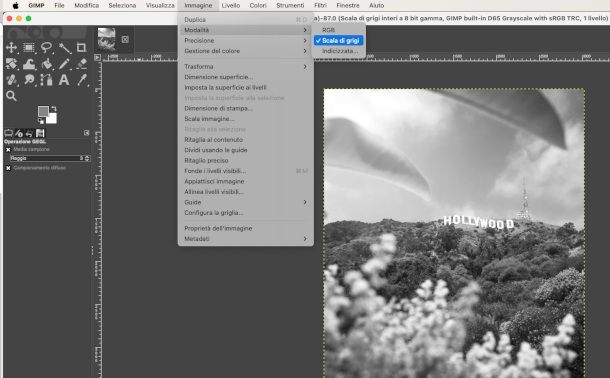This screenshot has height=378, width=610.
Task: Switch to the Undo History dock tab
Action: pos(29,133)
